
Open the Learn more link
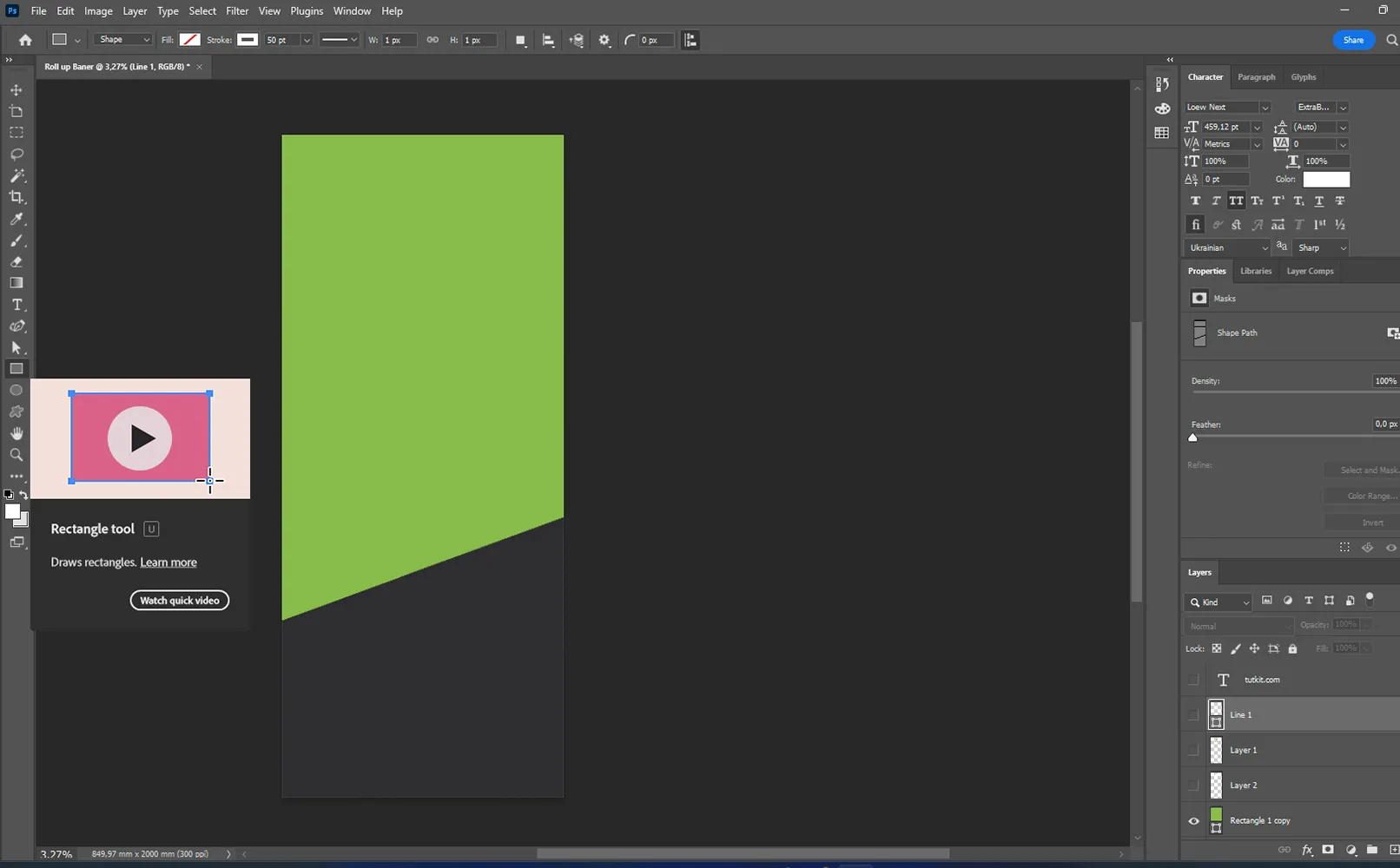(x=168, y=562)
